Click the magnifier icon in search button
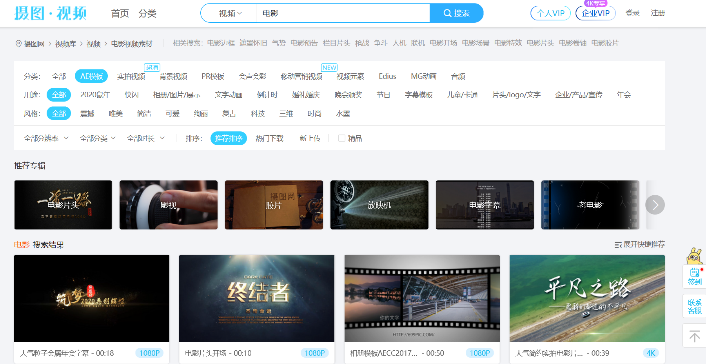Image resolution: width=706 pixels, height=364 pixels. [x=447, y=13]
